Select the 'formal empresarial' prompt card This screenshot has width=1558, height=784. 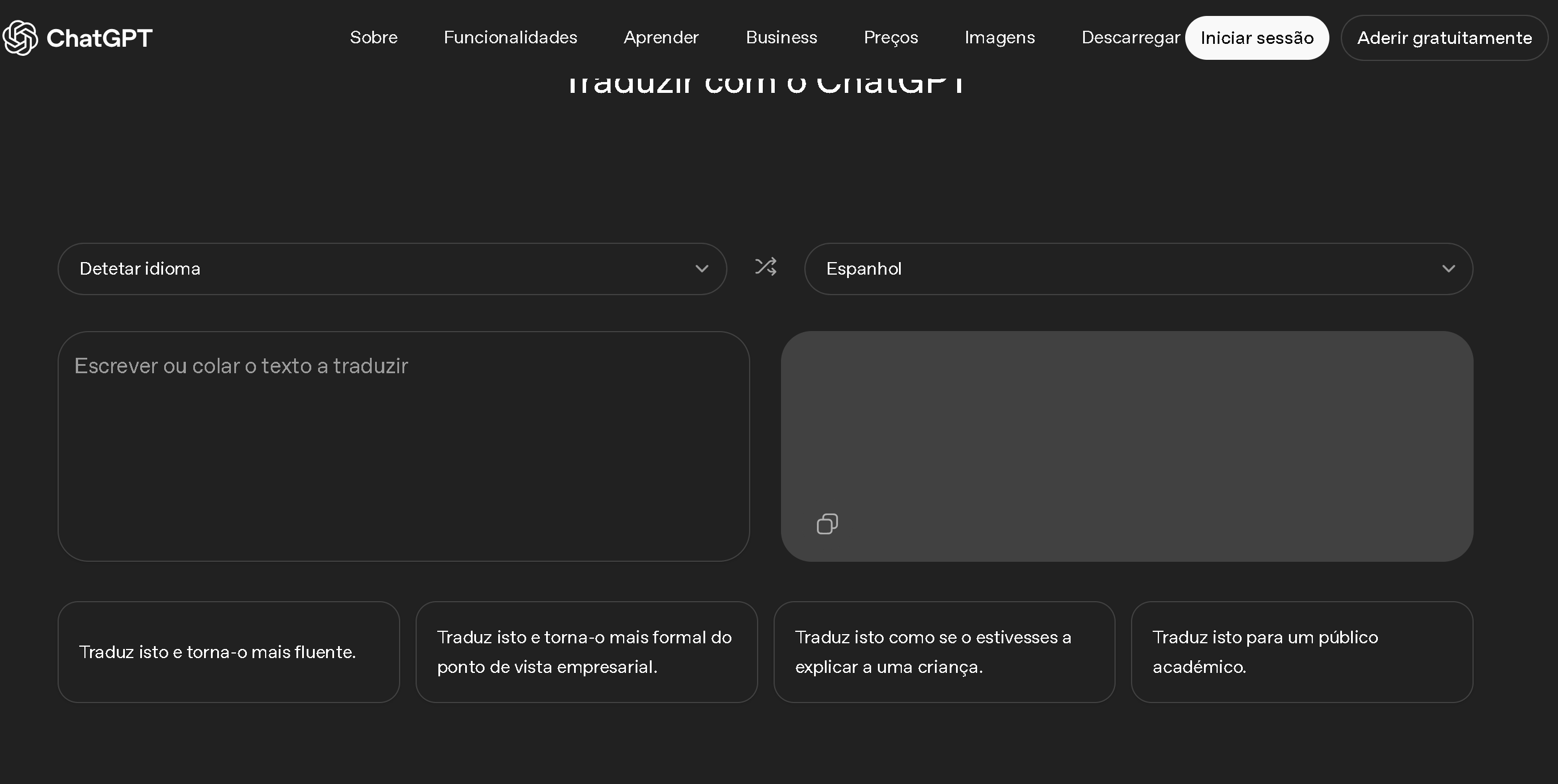coord(586,652)
